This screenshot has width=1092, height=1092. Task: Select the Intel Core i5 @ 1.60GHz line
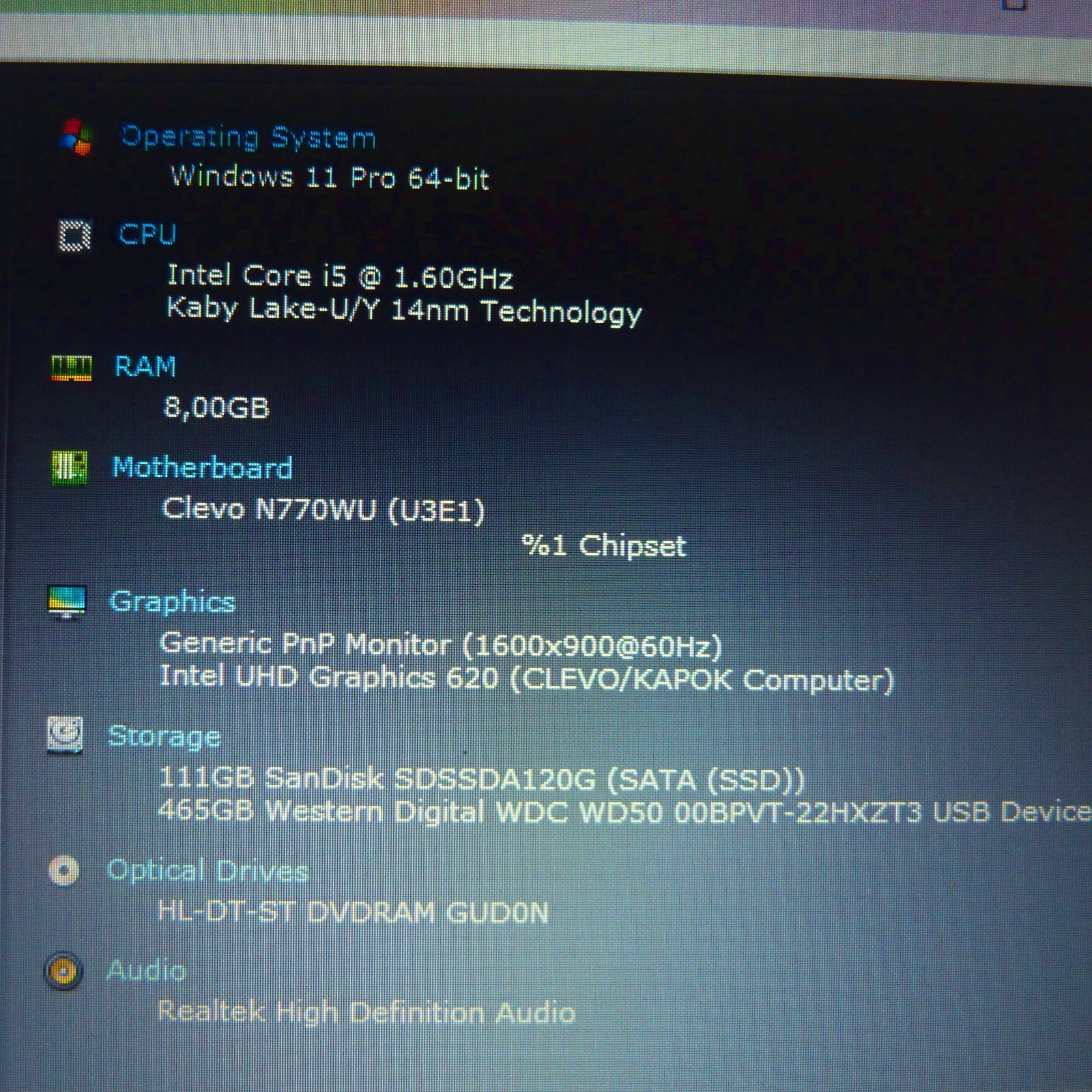(x=340, y=276)
